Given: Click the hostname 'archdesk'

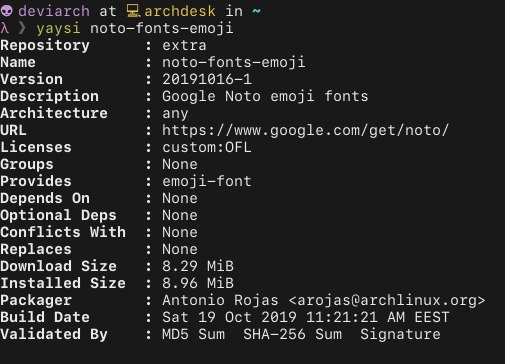Looking at the screenshot, I should pos(180,11).
